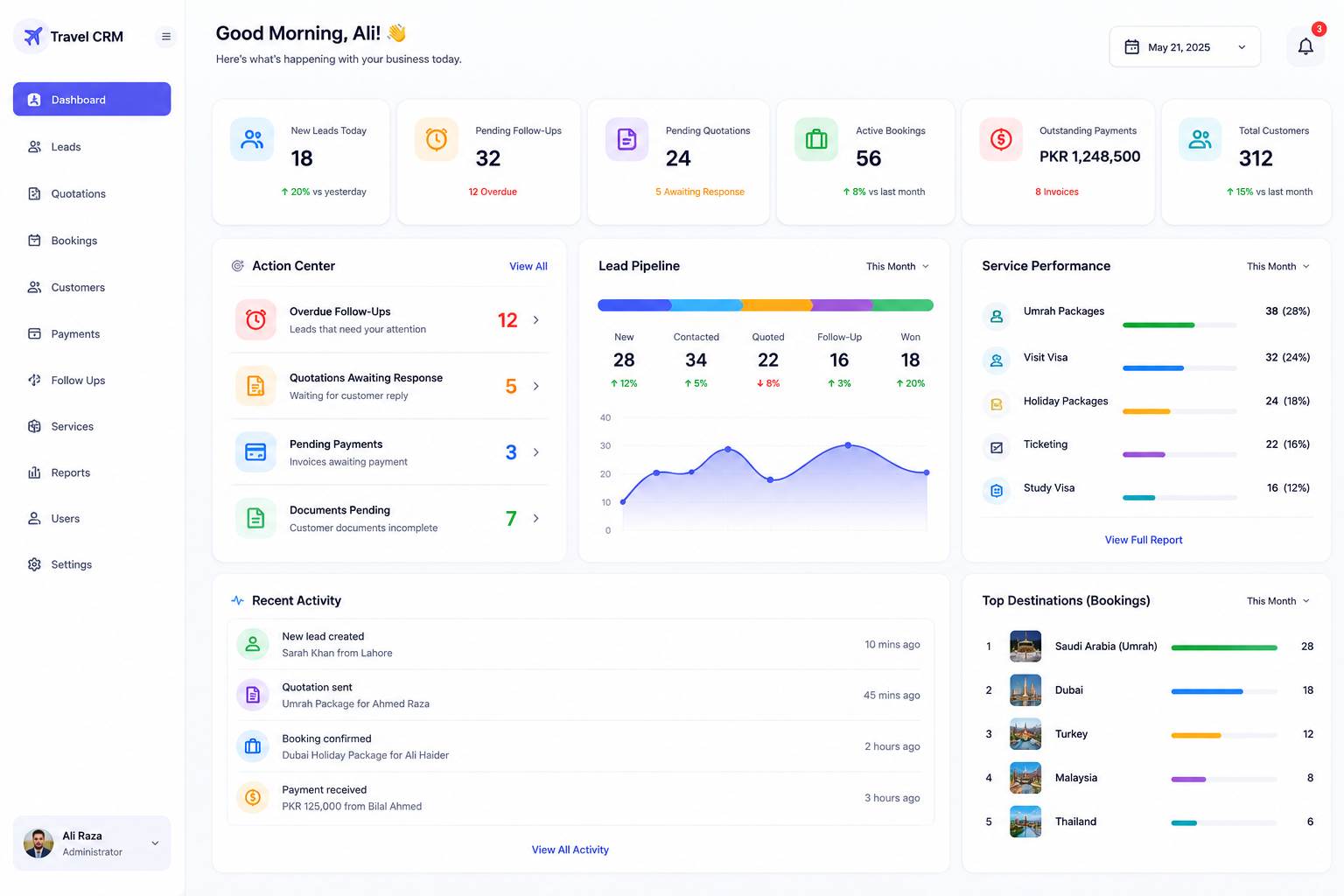Click Booking confirmed suitcase icon
Screen dimensions: 1344x896
tap(253, 746)
